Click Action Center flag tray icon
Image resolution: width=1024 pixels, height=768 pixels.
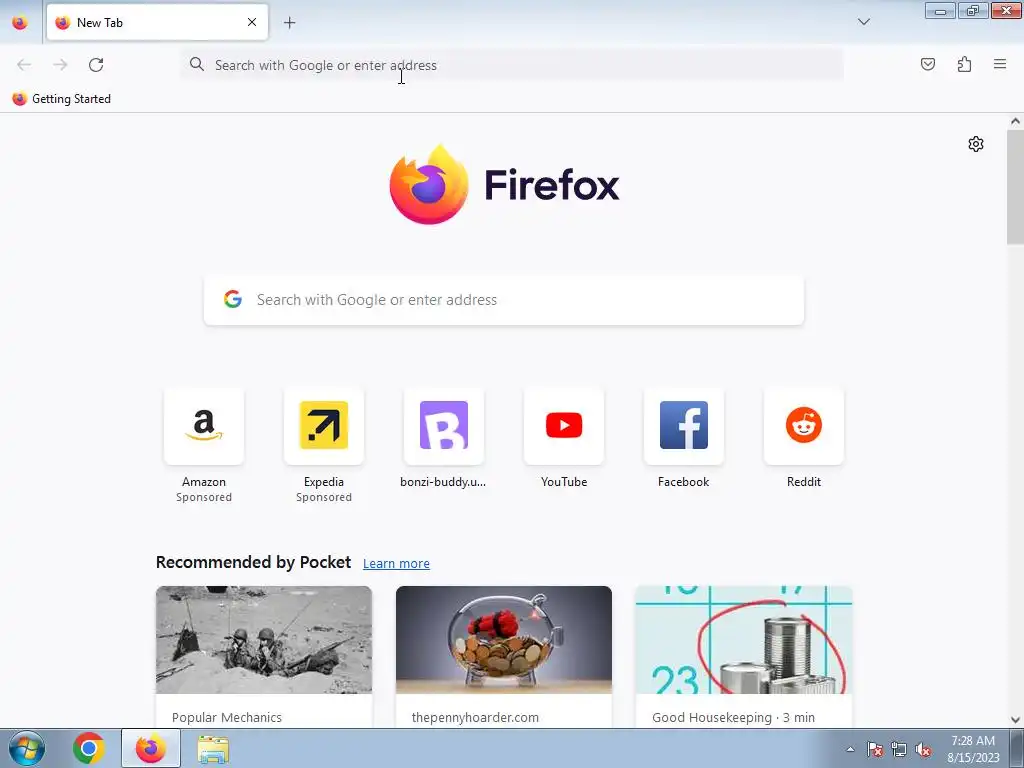point(875,749)
